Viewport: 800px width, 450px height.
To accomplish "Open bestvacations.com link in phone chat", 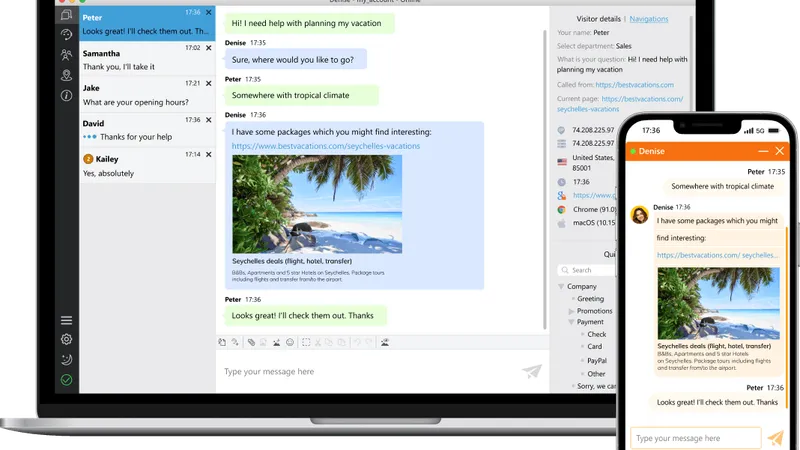I will tap(717, 255).
